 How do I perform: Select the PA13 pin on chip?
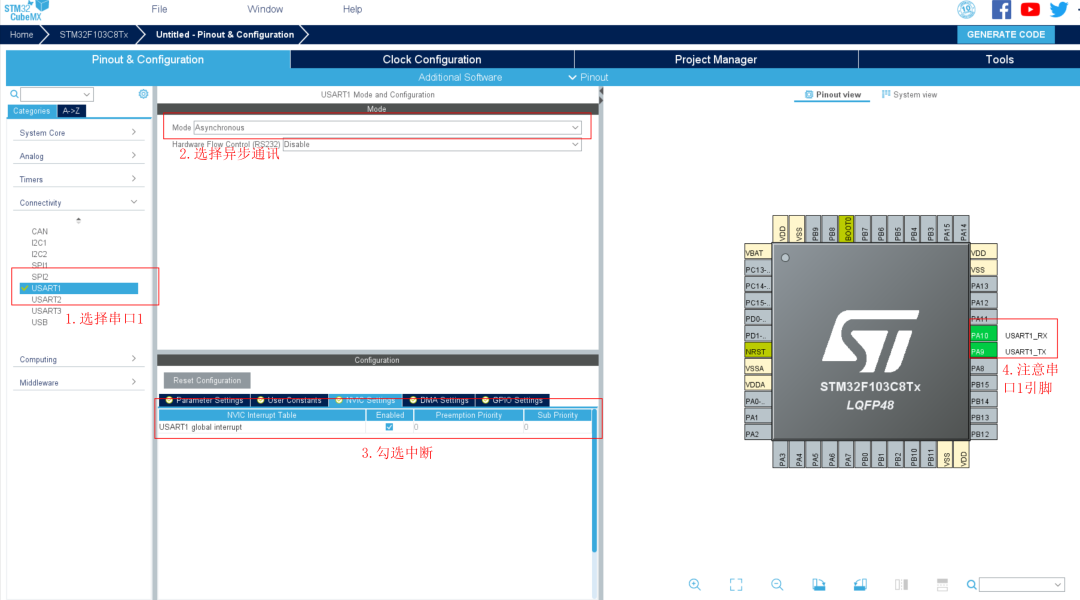[983, 286]
